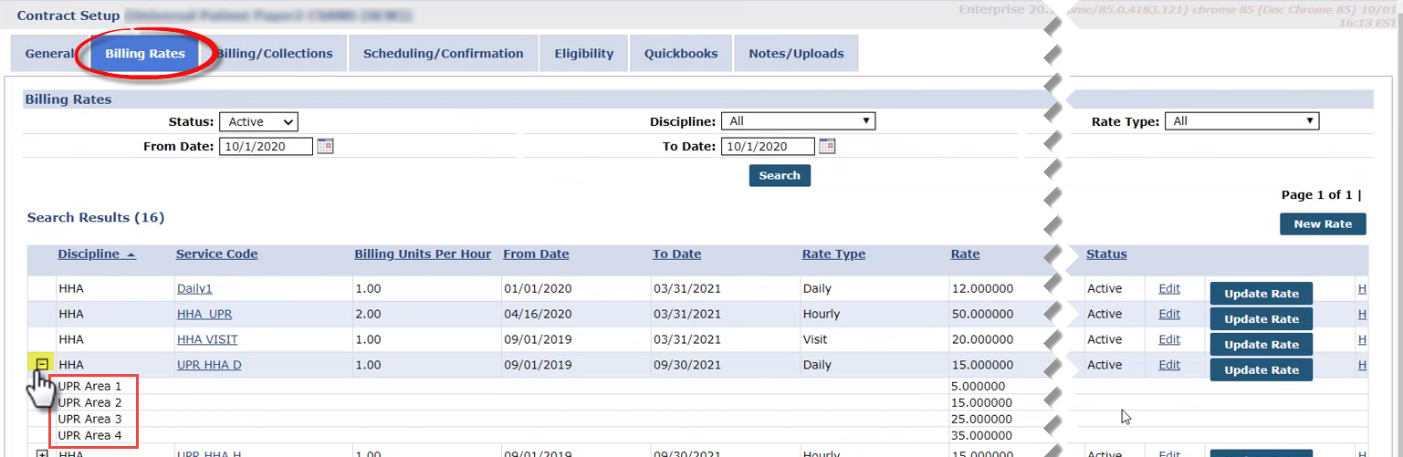The image size is (1403, 457).
Task: Open the Status dropdown
Action: (x=258, y=122)
